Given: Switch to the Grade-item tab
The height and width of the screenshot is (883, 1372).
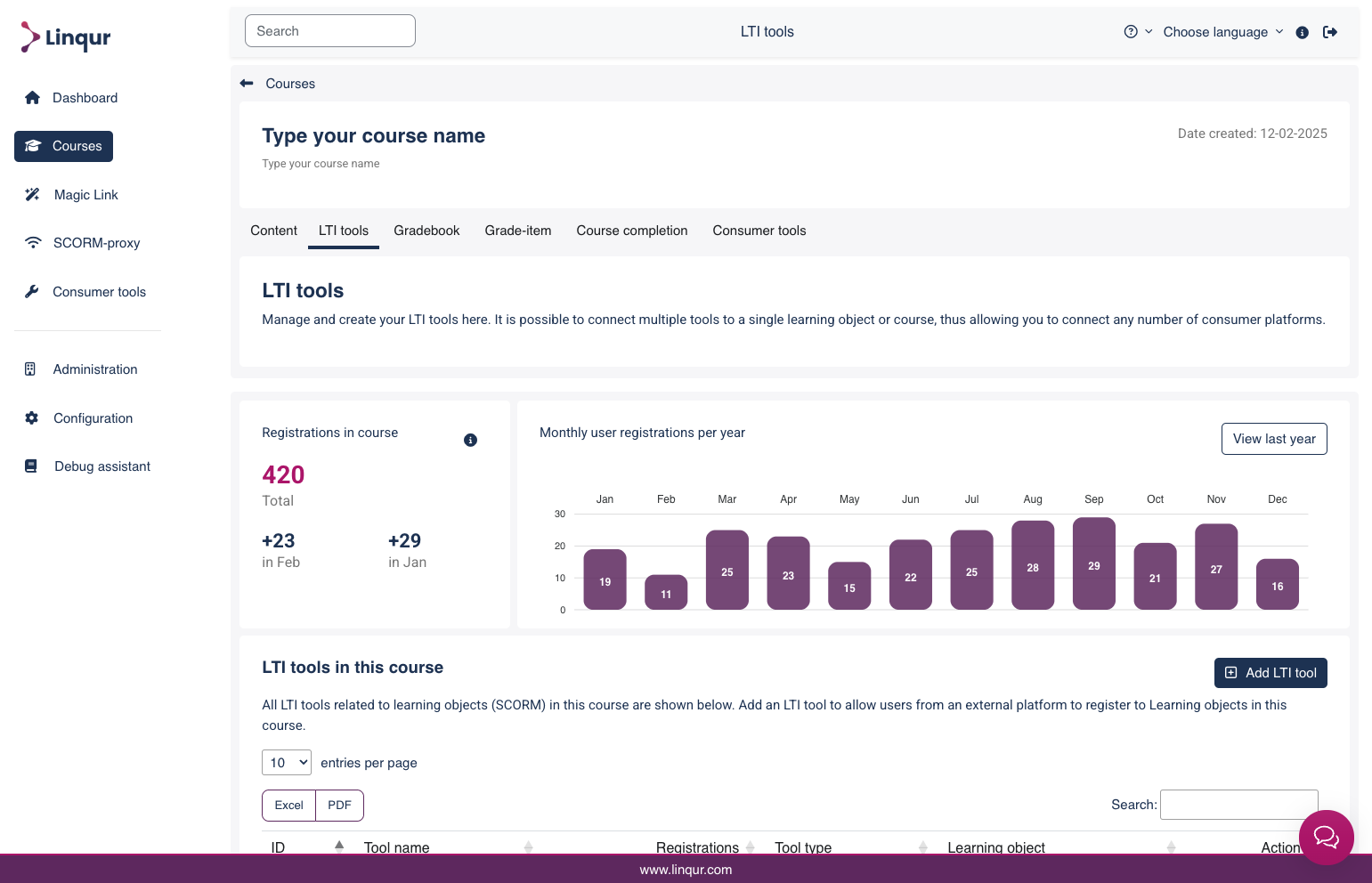Looking at the screenshot, I should [518, 231].
